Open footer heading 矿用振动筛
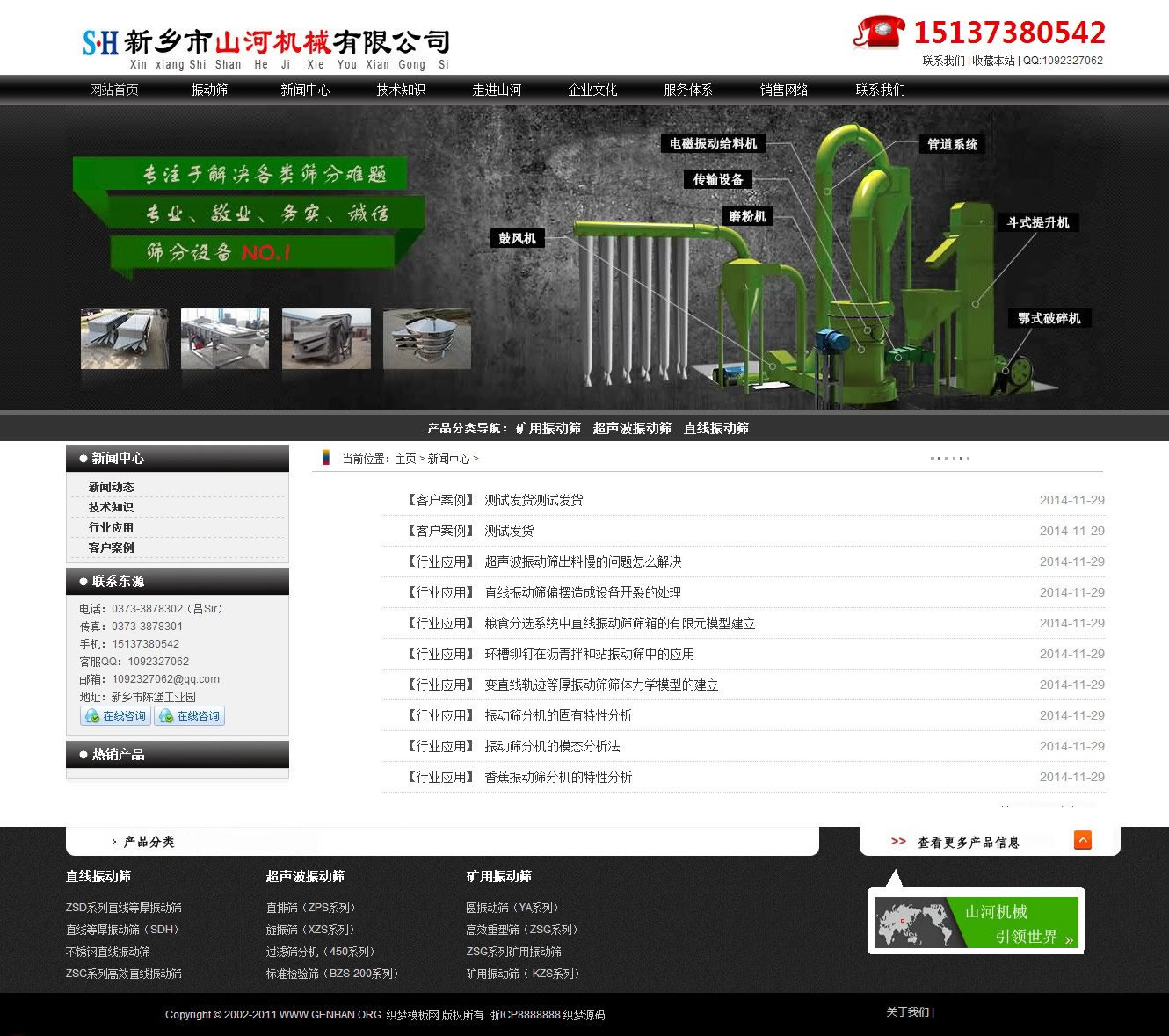 (498, 876)
